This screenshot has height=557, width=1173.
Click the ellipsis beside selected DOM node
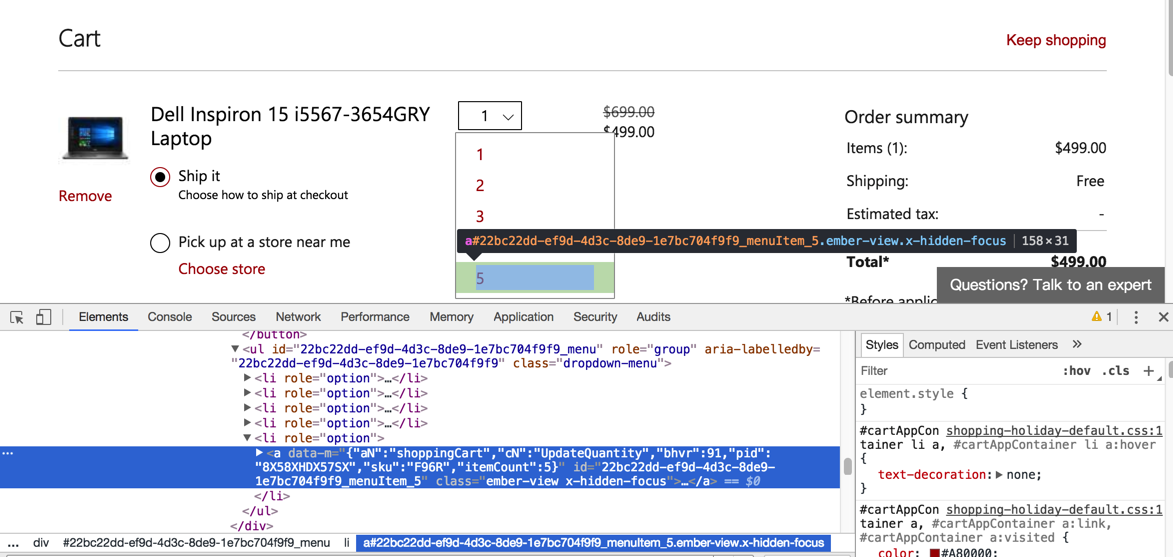(x=7, y=453)
